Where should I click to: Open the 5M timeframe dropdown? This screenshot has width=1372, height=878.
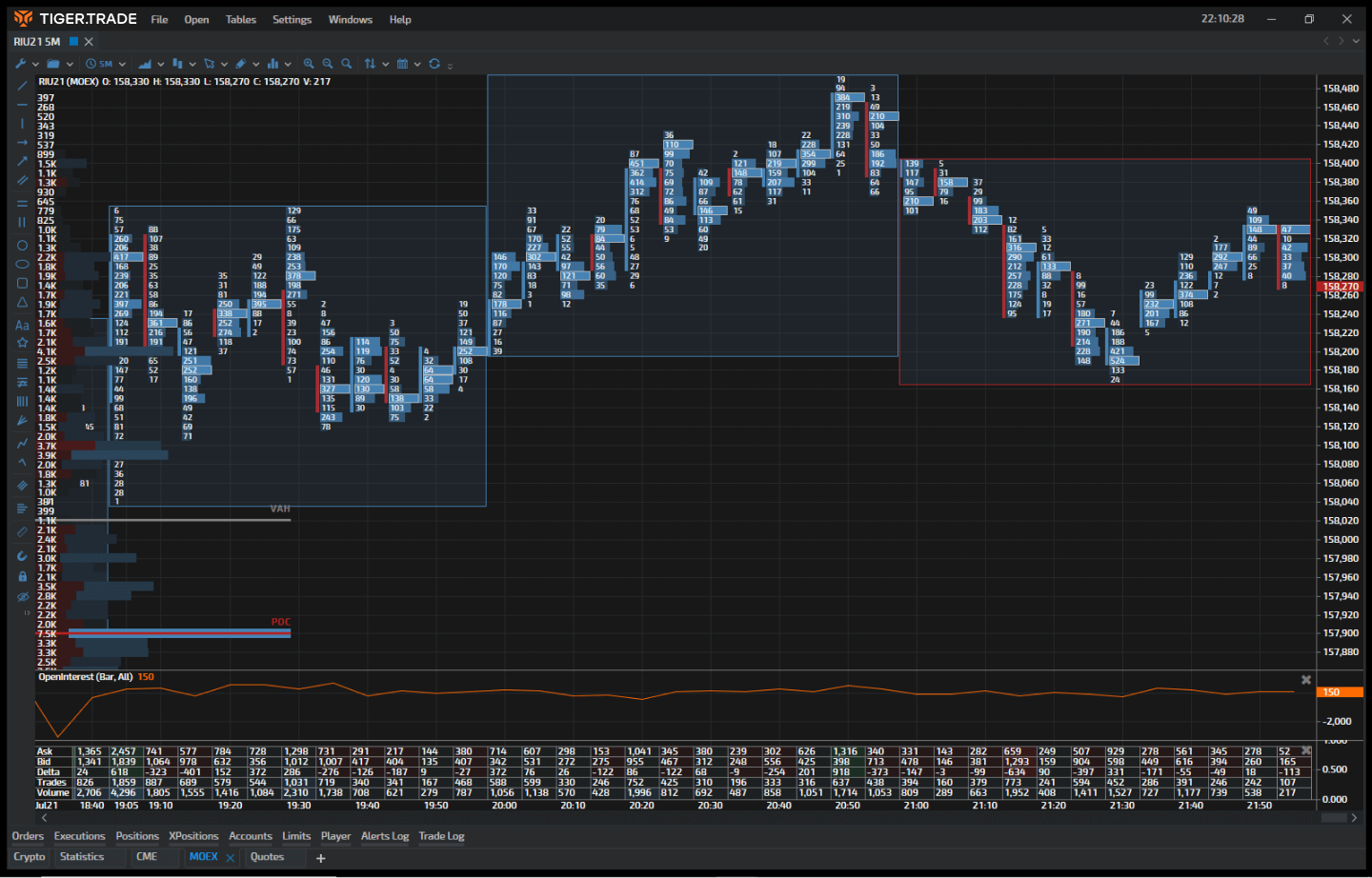coord(103,63)
